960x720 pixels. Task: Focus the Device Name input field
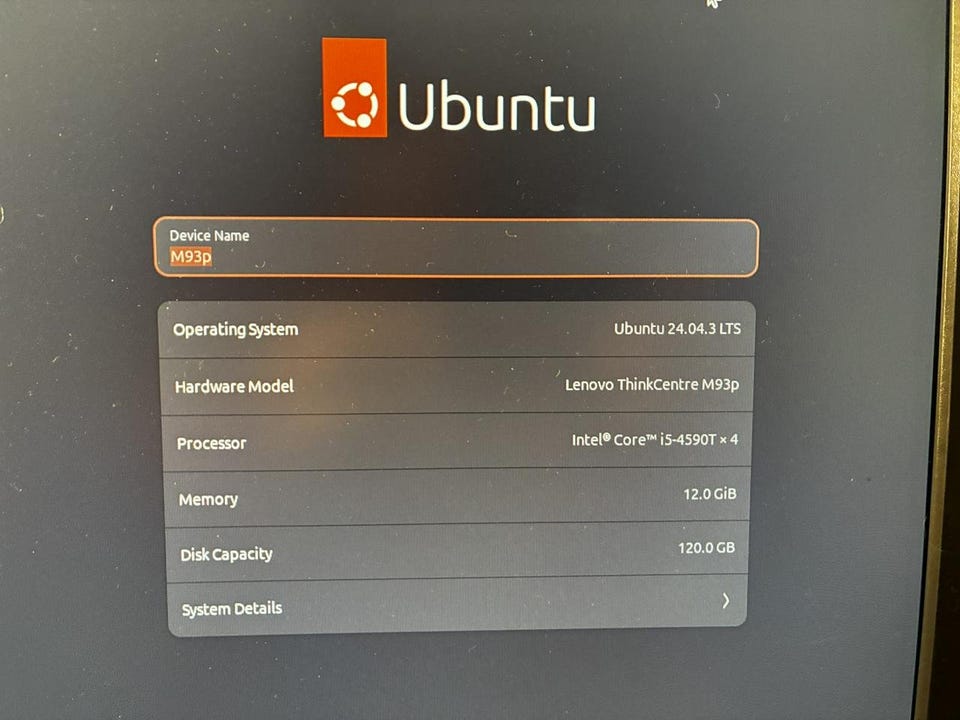click(456, 247)
